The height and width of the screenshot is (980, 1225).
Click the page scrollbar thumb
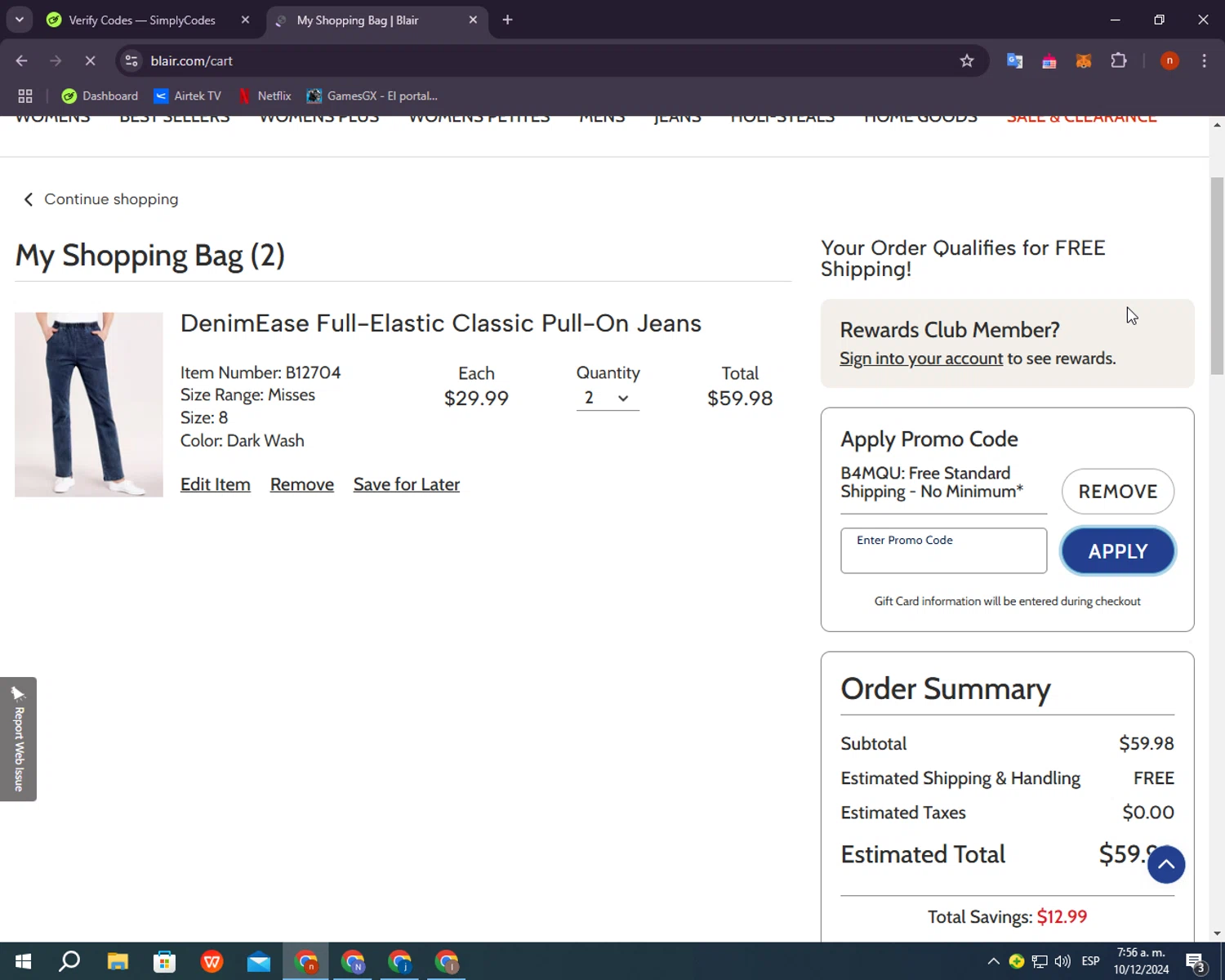pyautogui.click(x=1217, y=274)
